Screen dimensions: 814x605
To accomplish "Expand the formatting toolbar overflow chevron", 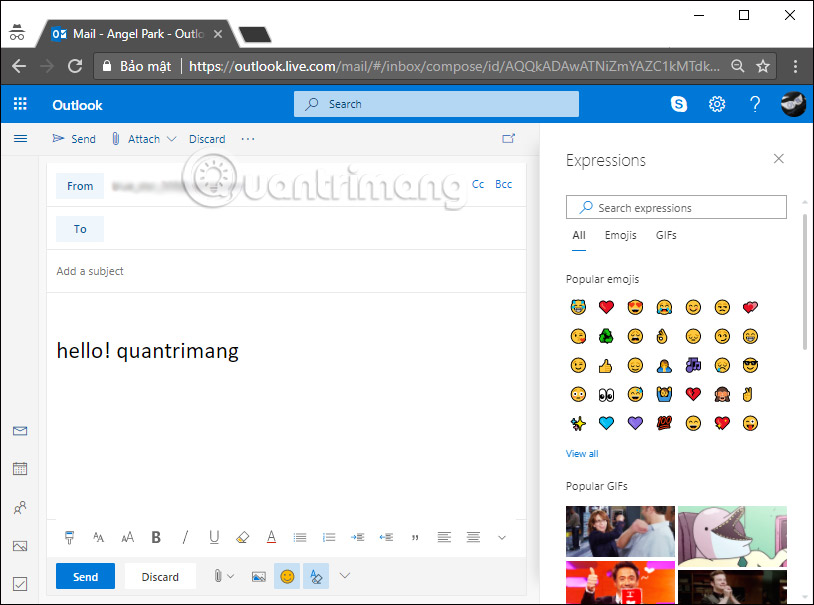I will [501, 537].
